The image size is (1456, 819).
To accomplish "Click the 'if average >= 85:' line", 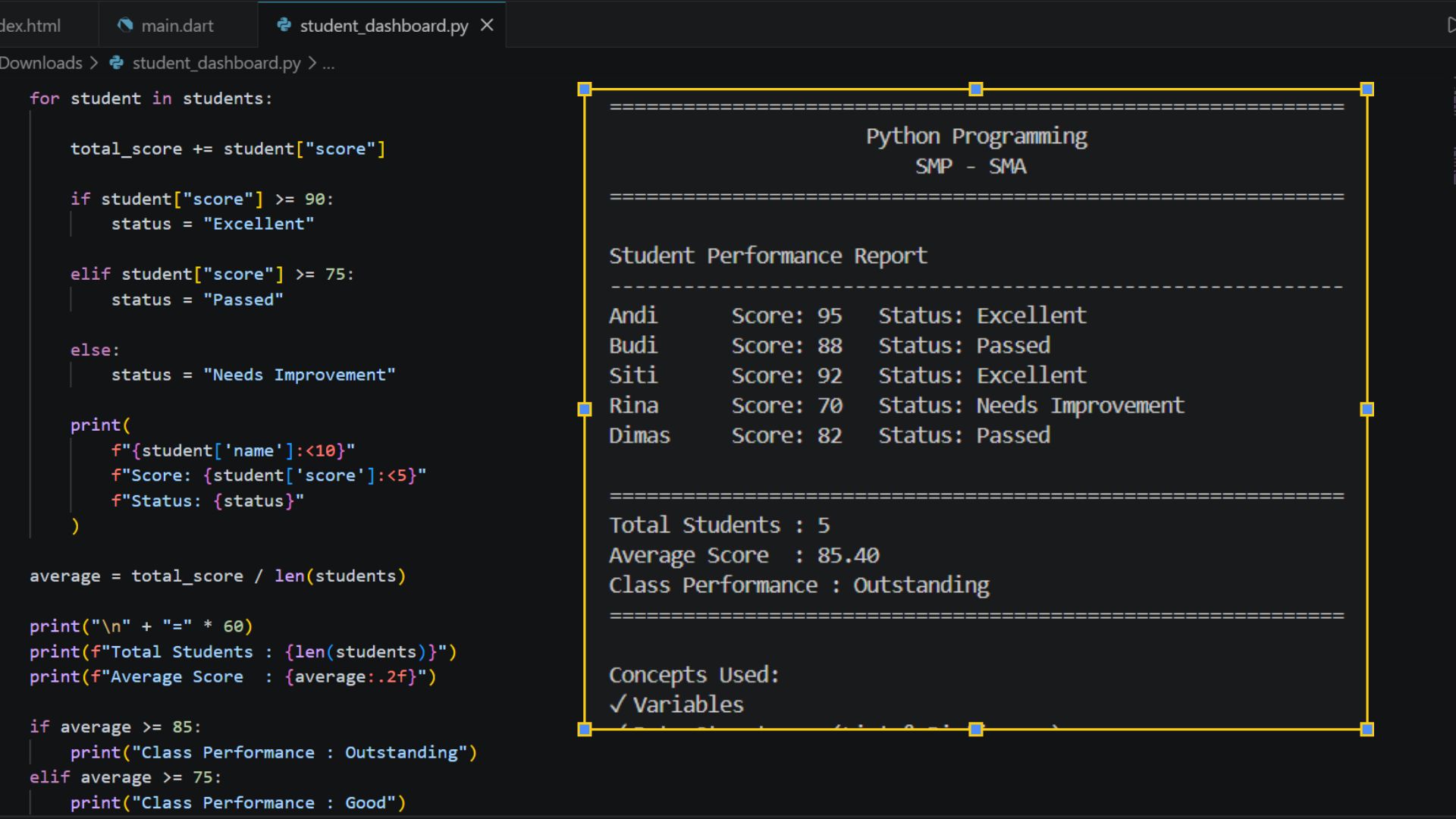I will point(115,726).
